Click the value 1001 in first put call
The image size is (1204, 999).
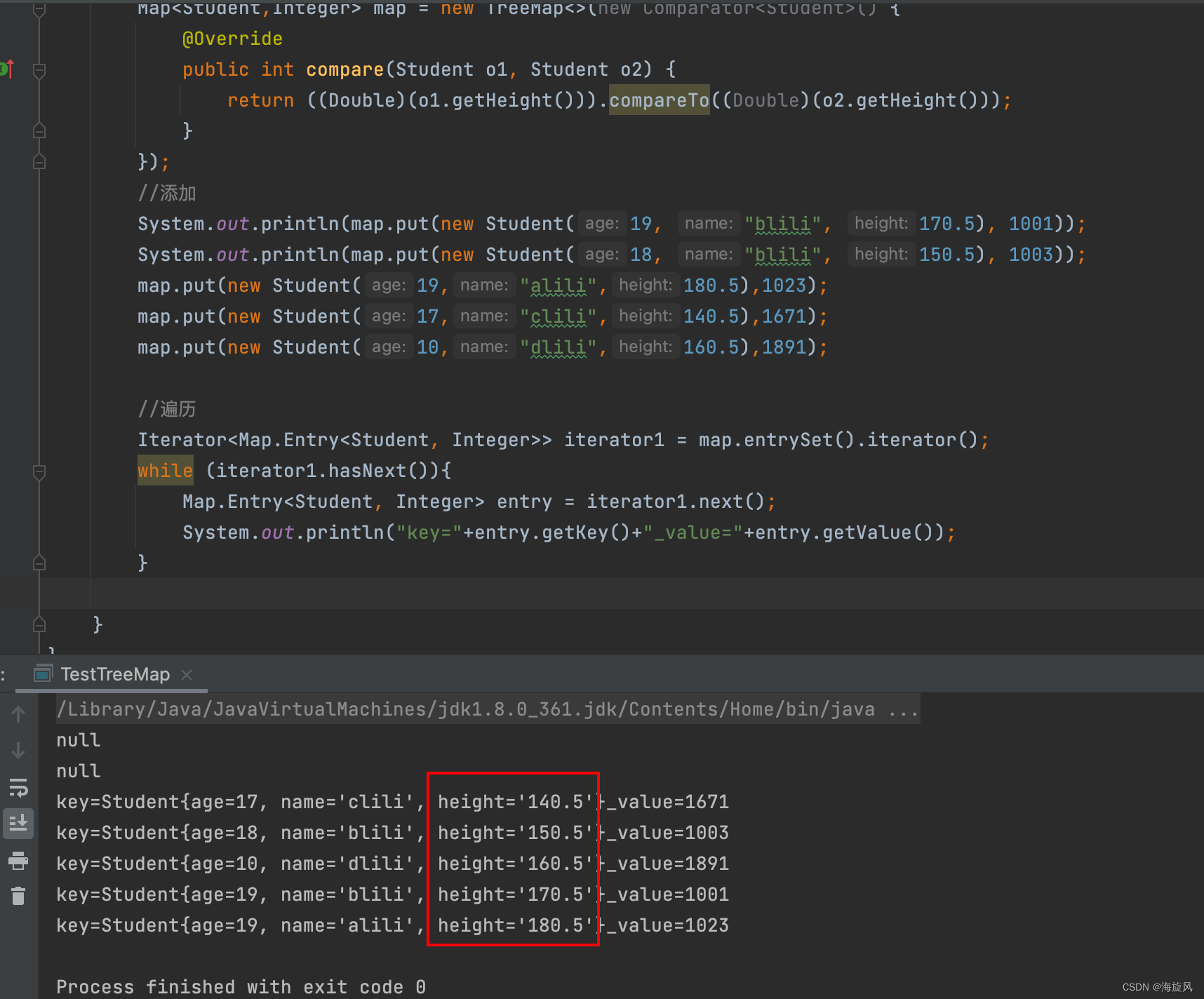(x=1031, y=224)
